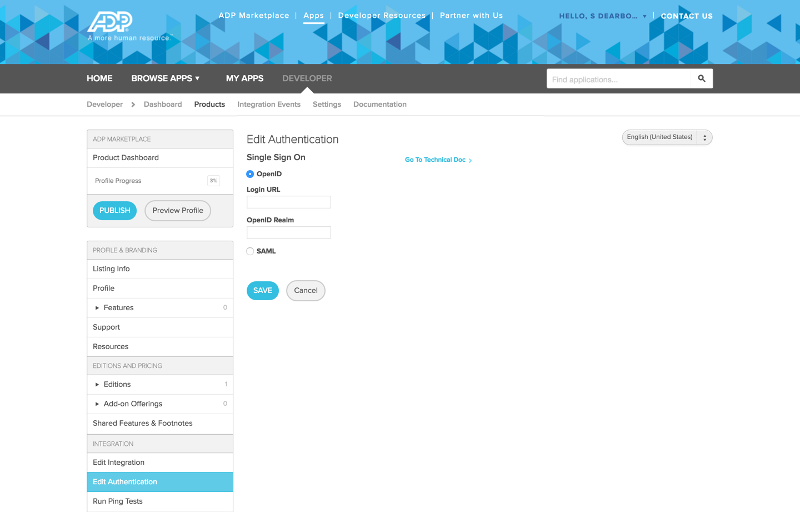Open Partner with Us link
Image resolution: width=800 pixels, height=512 pixels.
point(471,15)
